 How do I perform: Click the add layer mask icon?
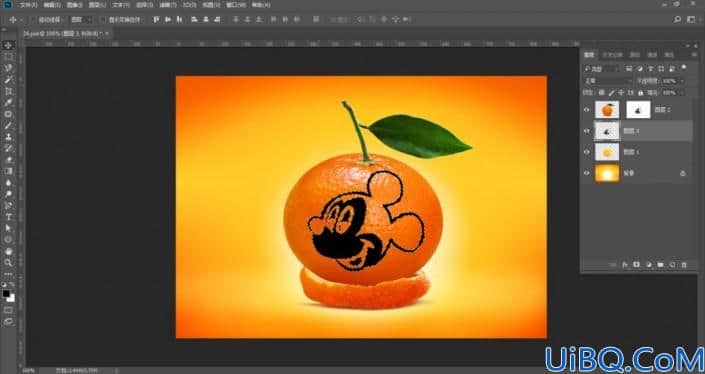(x=637, y=265)
